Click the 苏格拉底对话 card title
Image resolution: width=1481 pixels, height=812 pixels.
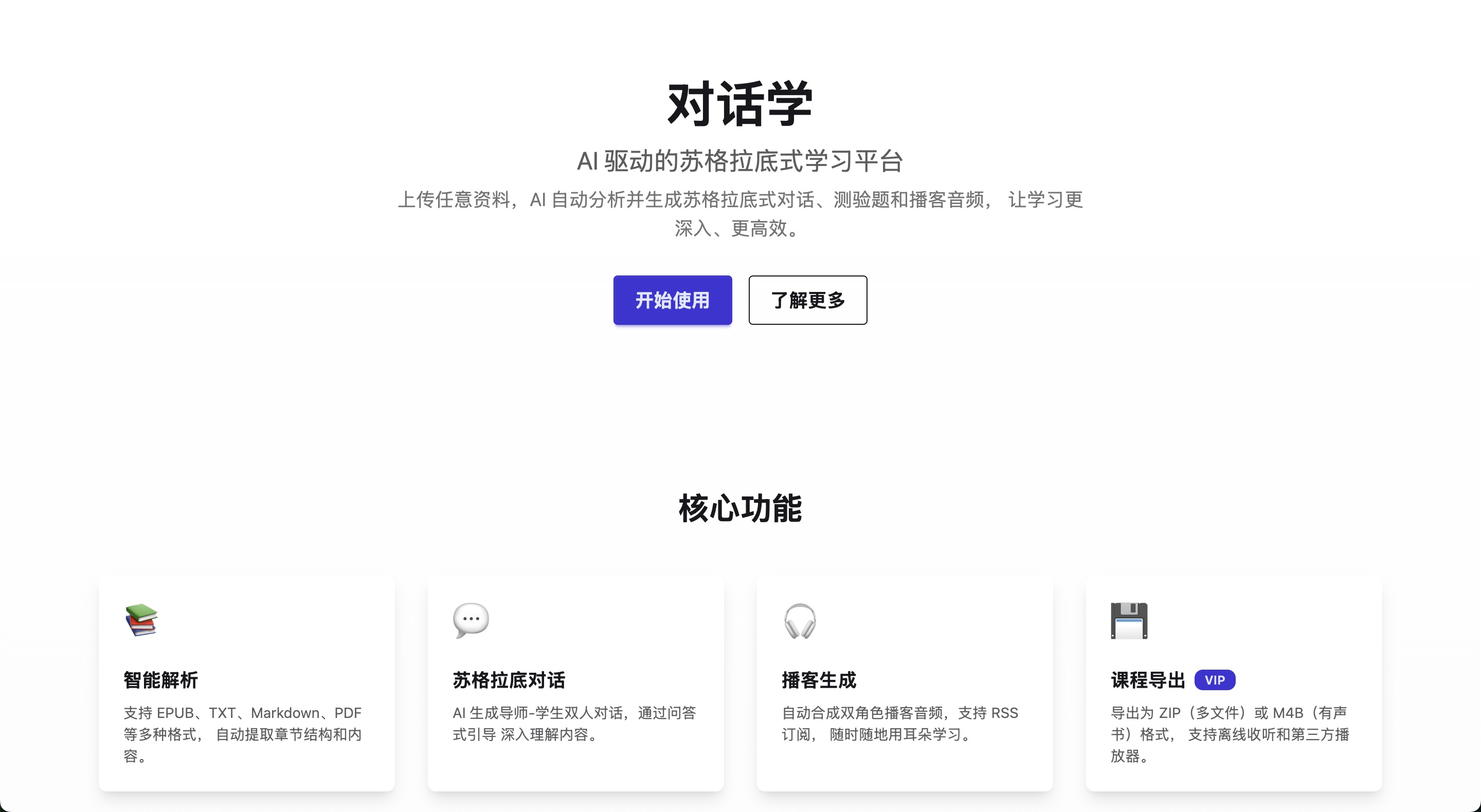click(509, 680)
